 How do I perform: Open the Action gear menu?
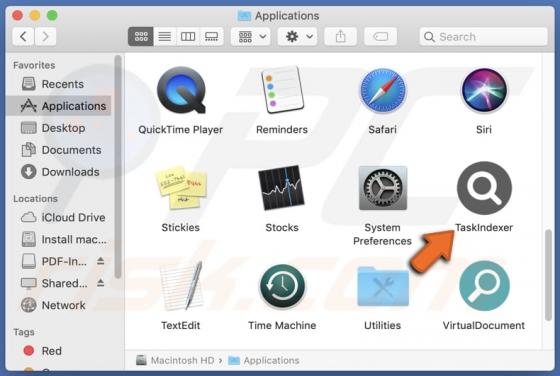point(297,36)
